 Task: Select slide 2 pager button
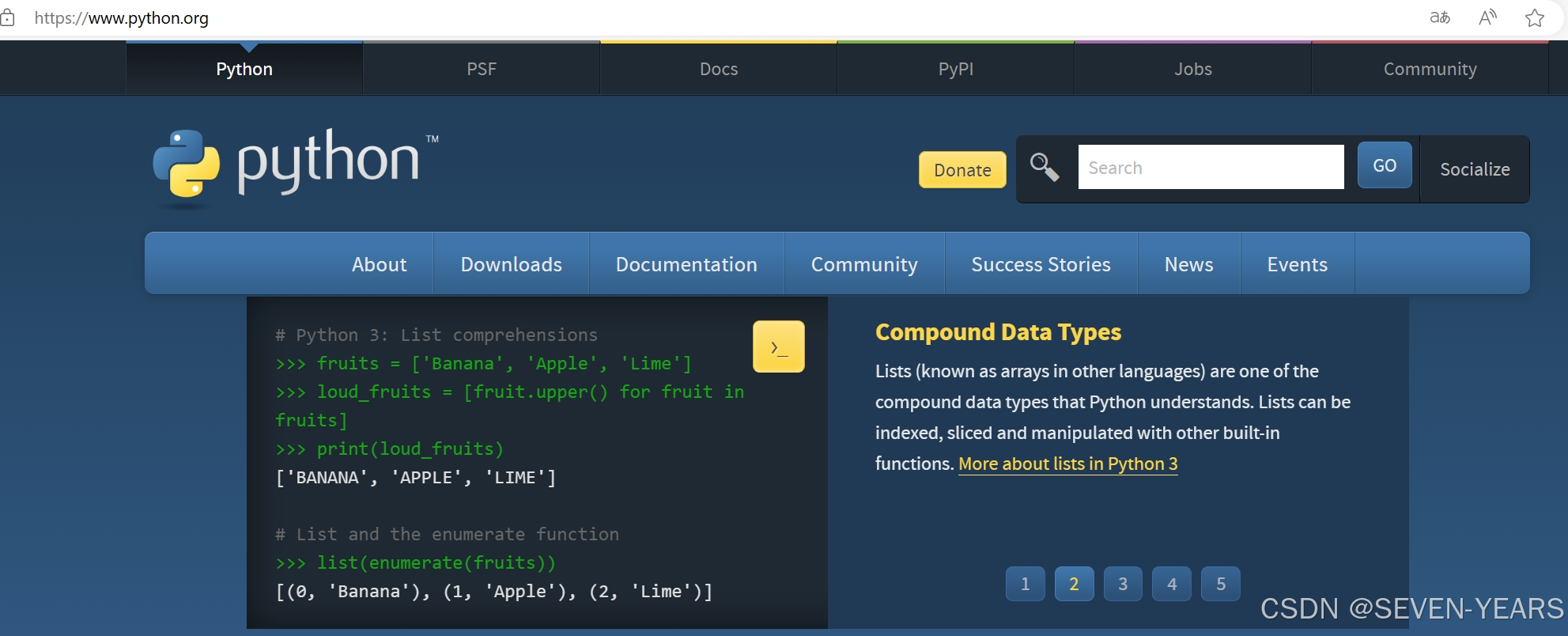pyautogui.click(x=1075, y=584)
